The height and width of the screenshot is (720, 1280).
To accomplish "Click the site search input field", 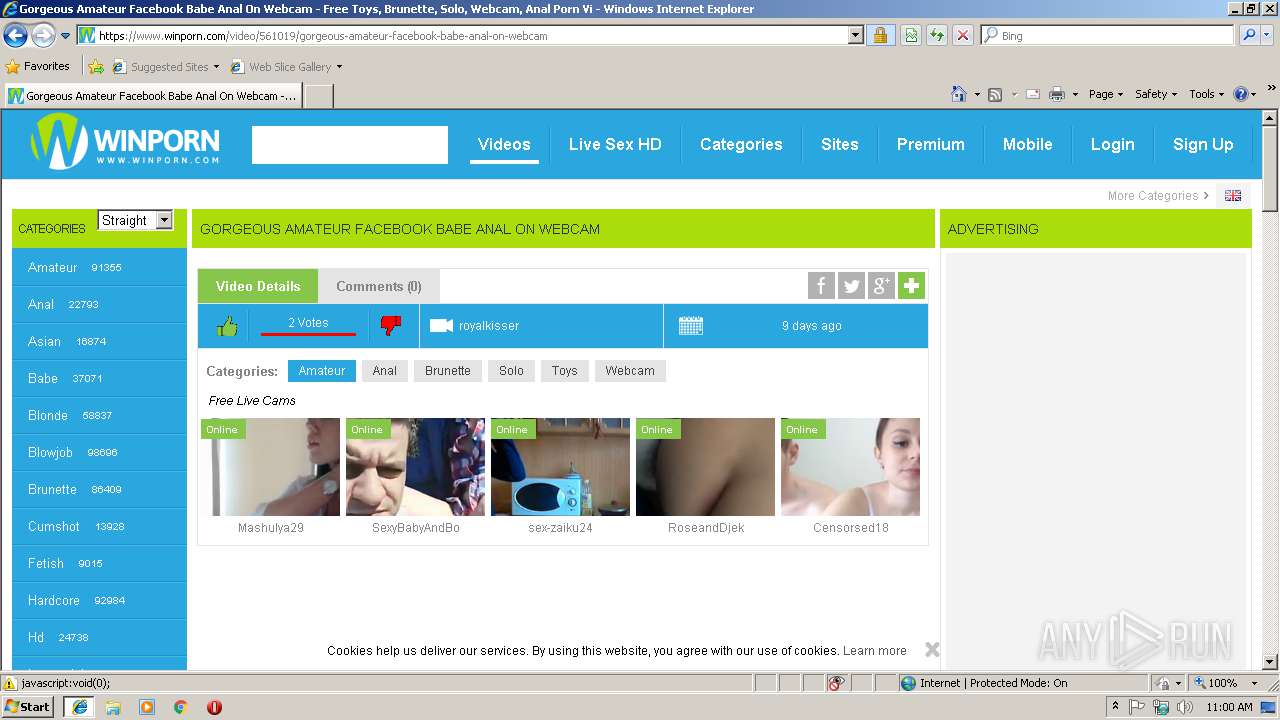I will point(350,145).
